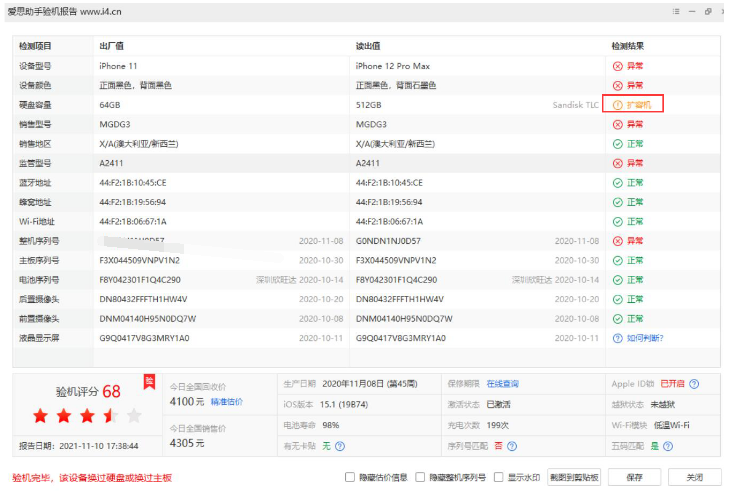729x495 pixels.
Task: Click the normal check icon for 销售地区
Action: point(617,144)
